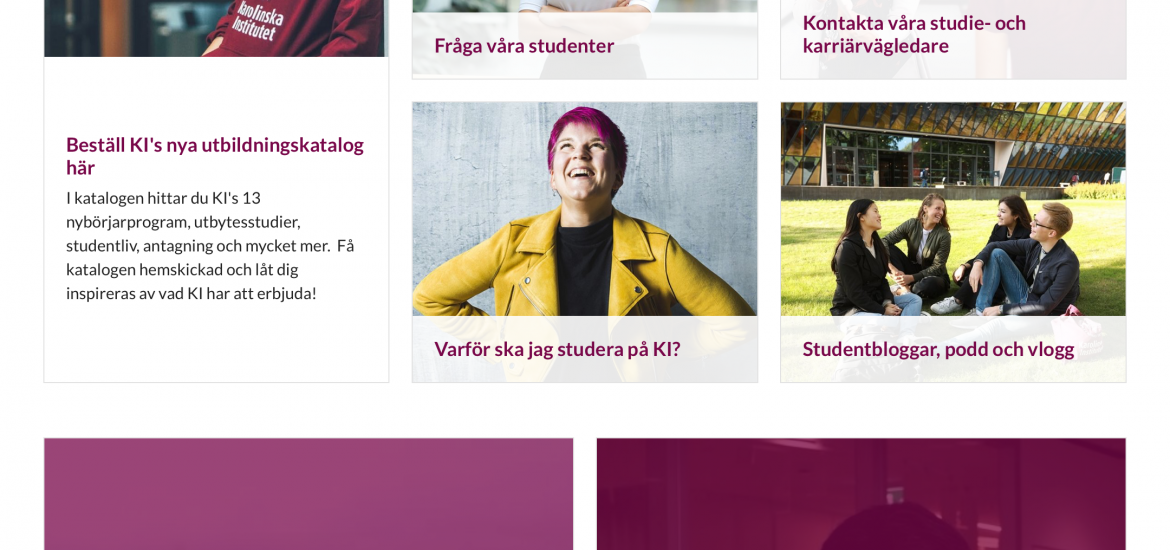The width and height of the screenshot is (1170, 550).
Task: Click the Karolinska Institutet logo on red sweatshirt
Action: (257, 21)
